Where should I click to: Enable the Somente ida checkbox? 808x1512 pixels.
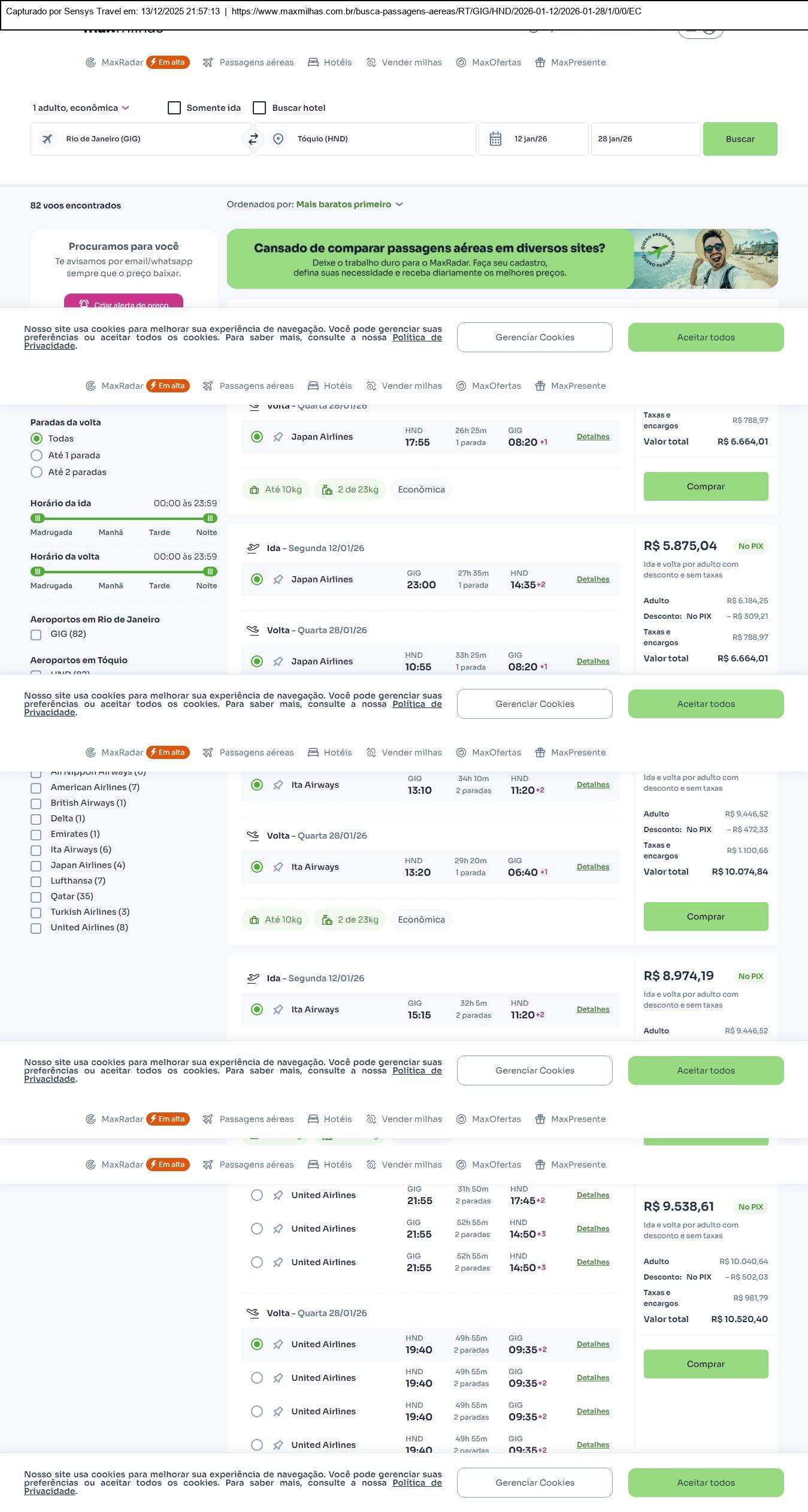point(174,108)
